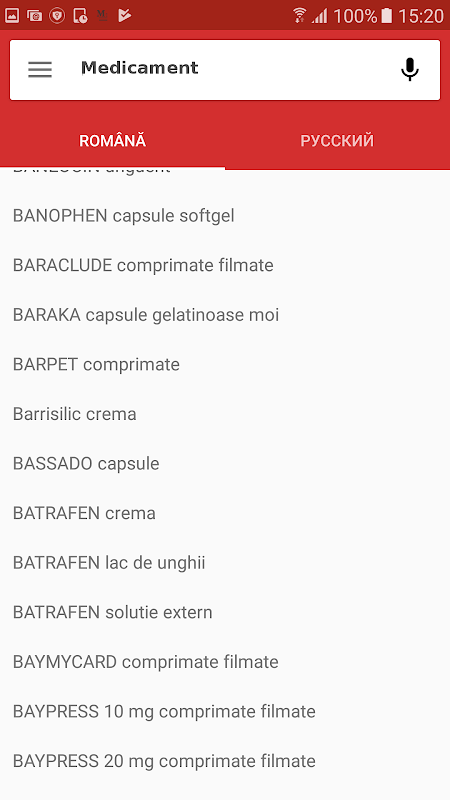Viewport: 450px width, 800px height.
Task: Open Barrisilic crema entry
Action: (x=225, y=414)
